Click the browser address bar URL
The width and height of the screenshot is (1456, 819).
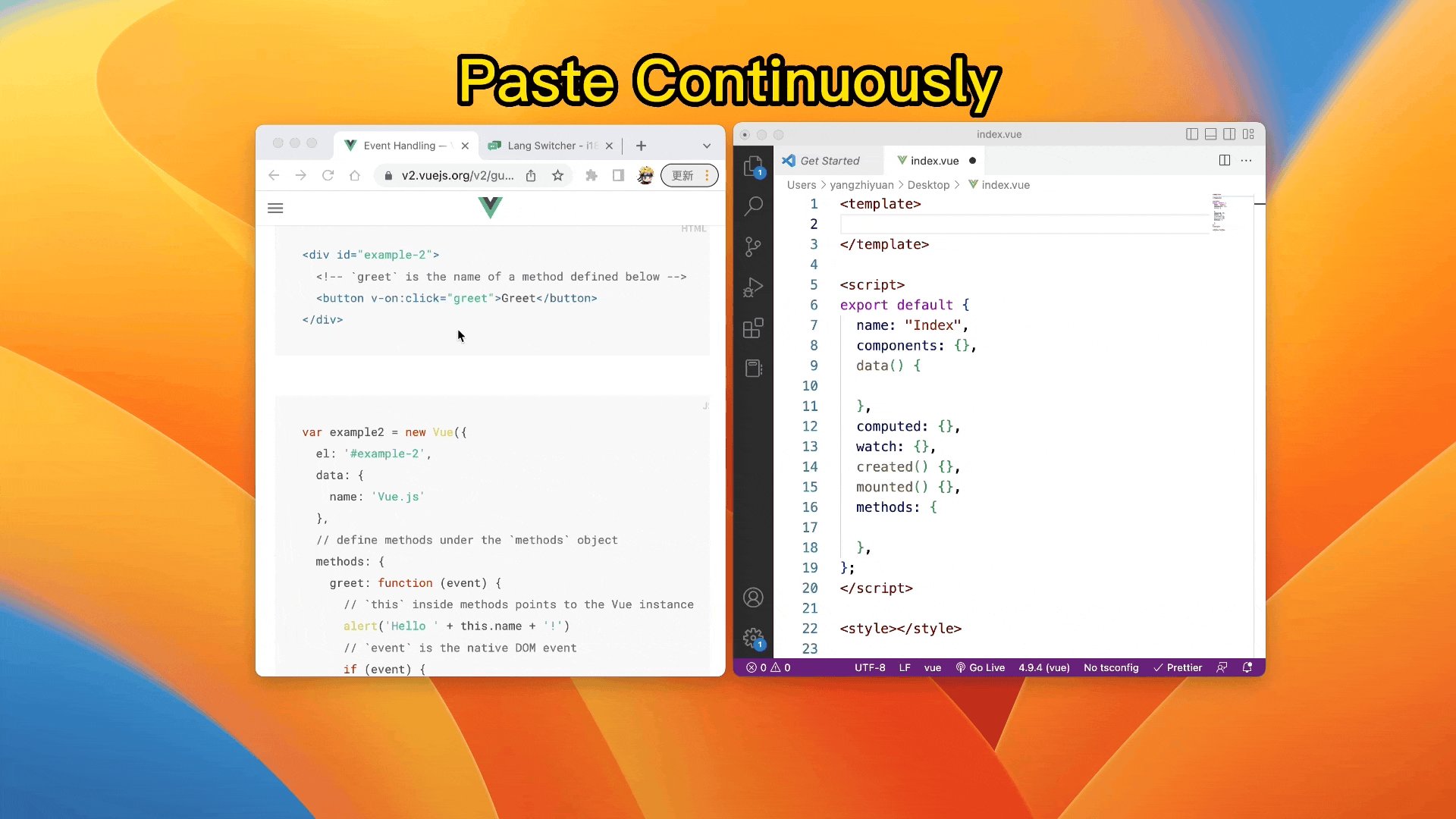click(x=457, y=176)
